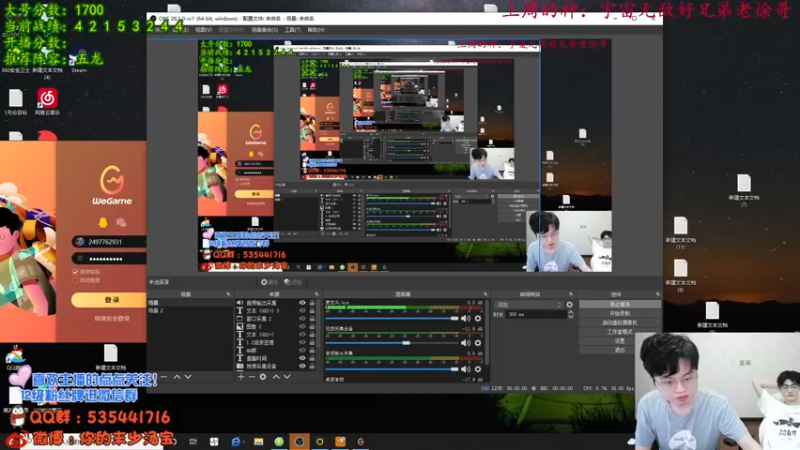Open NetEase Cloud Music desktop icon
800x450 pixels.
tap(47, 101)
